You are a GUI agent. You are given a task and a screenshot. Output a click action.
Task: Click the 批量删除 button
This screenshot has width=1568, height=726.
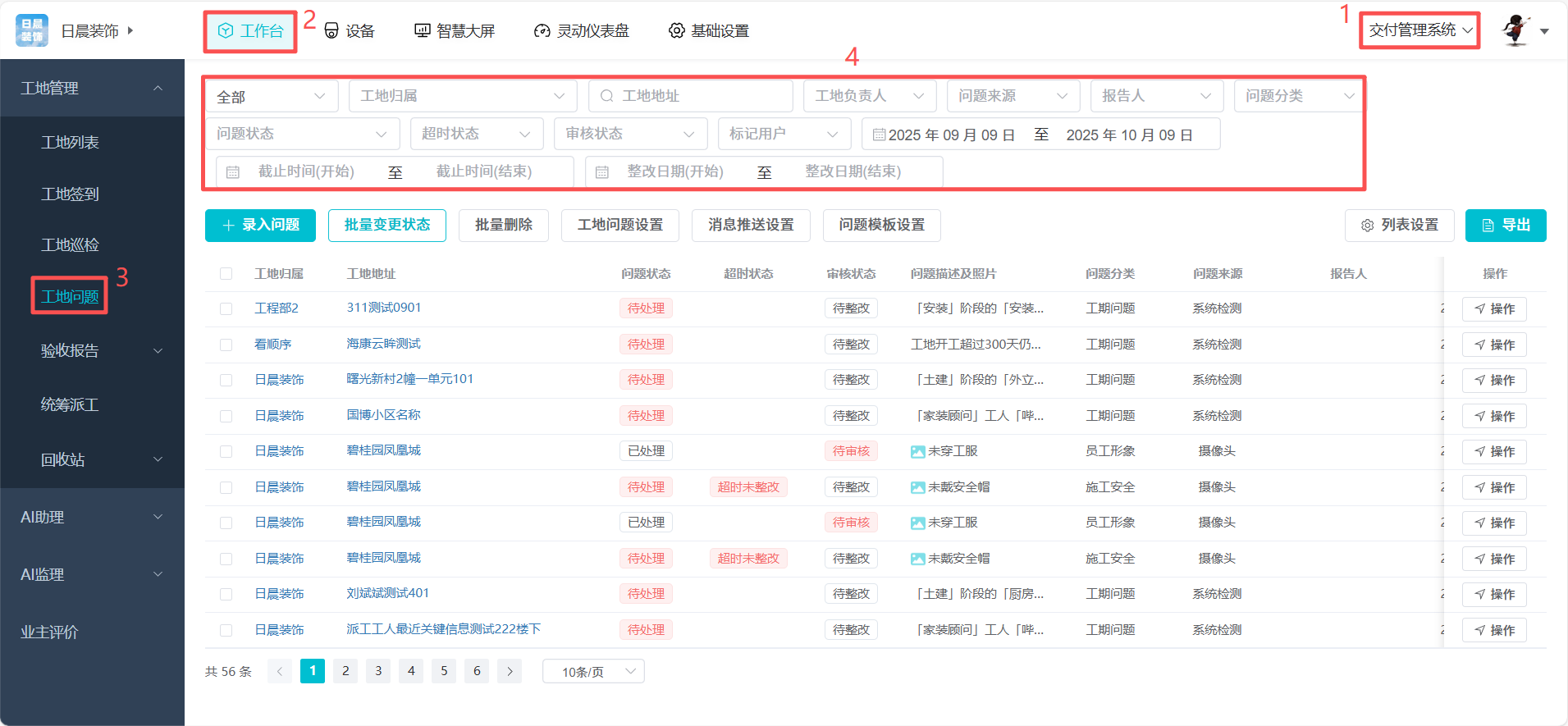point(503,226)
